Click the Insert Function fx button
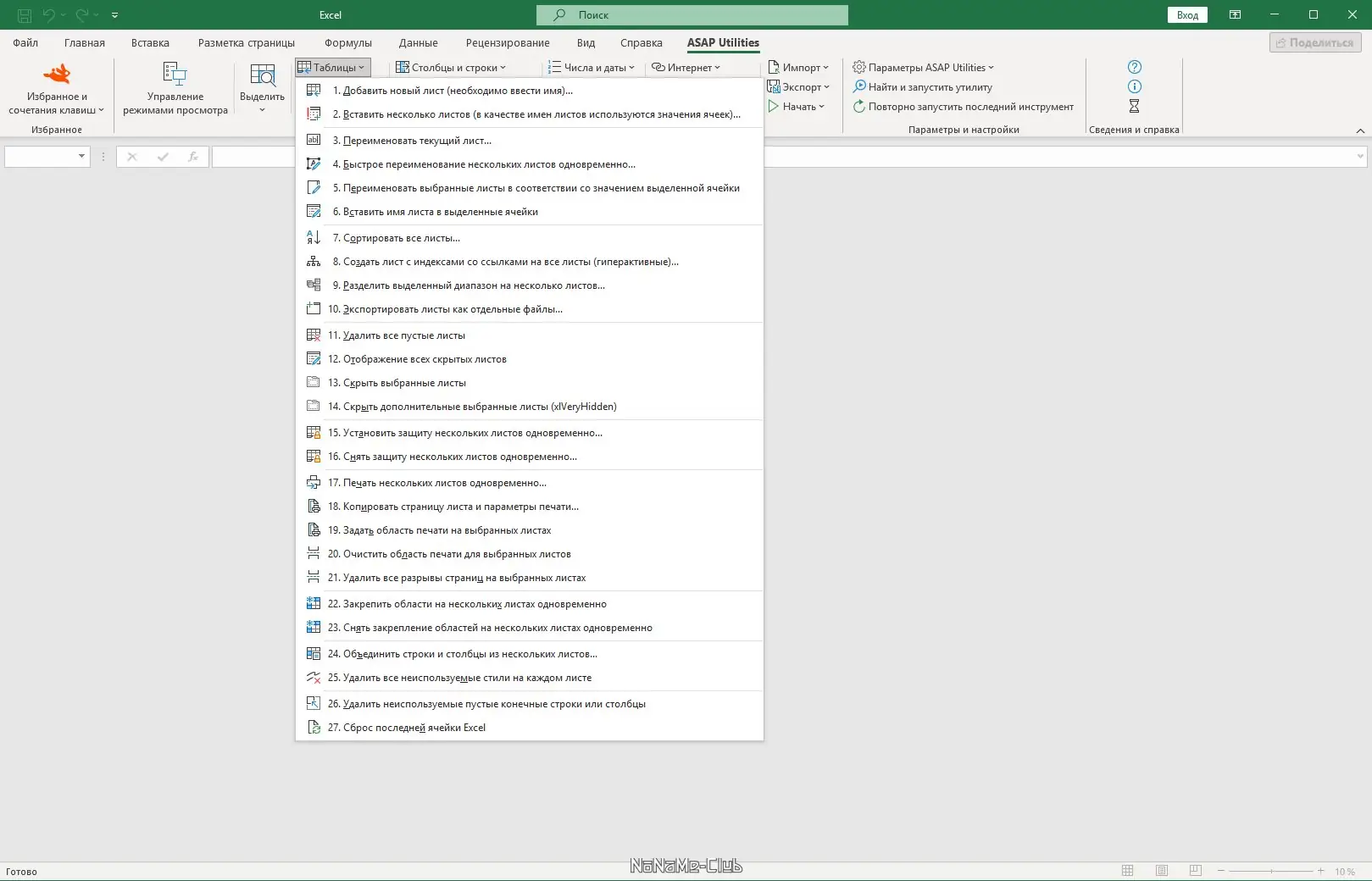1372x881 pixels. (193, 156)
